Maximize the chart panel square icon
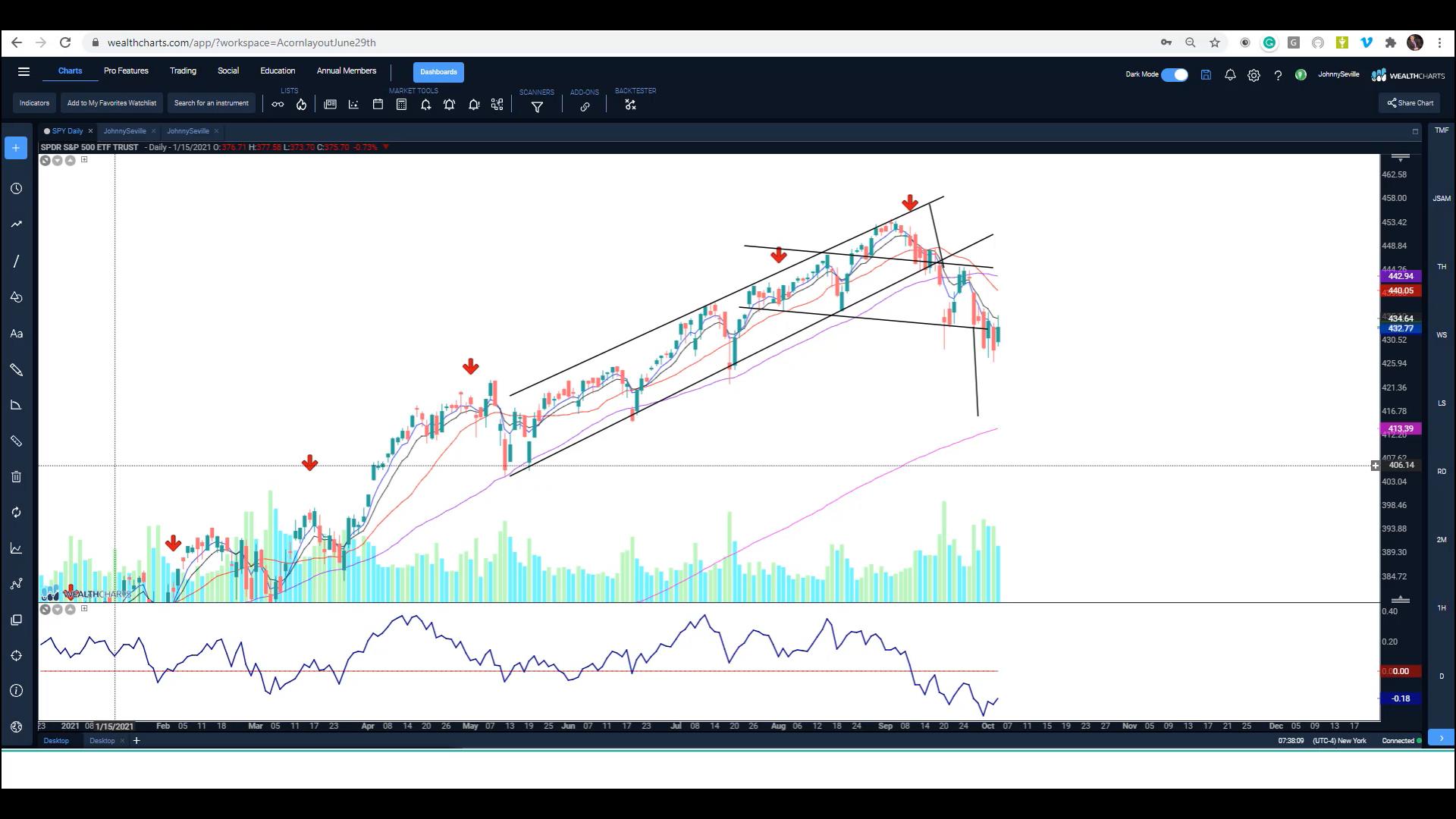 tap(1415, 132)
